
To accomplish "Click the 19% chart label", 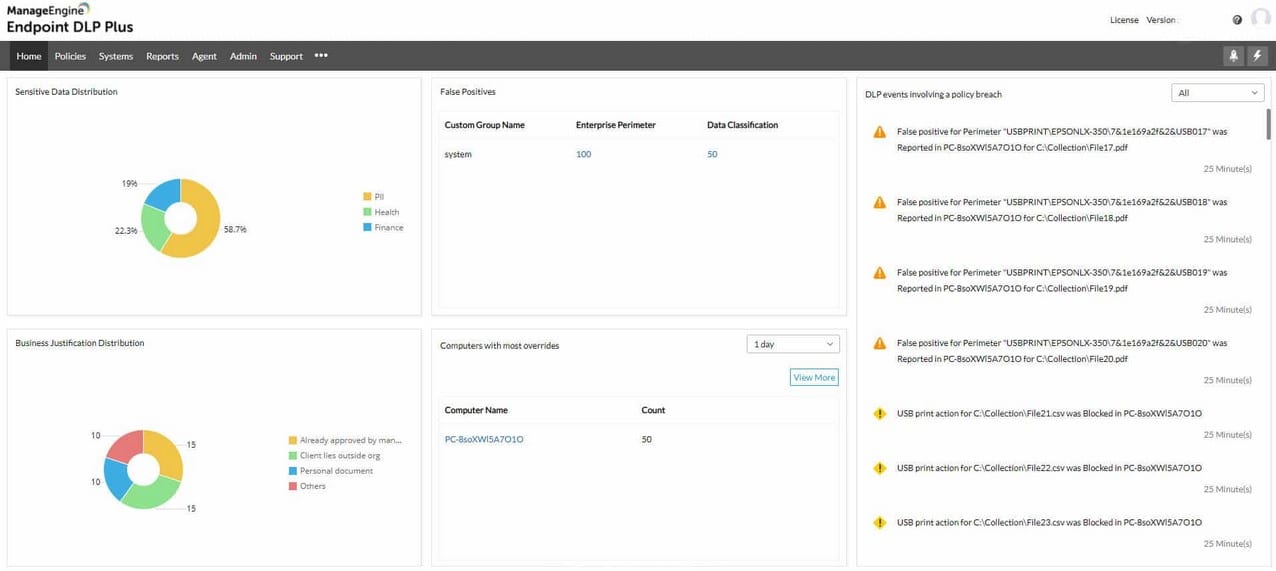I will [129, 183].
